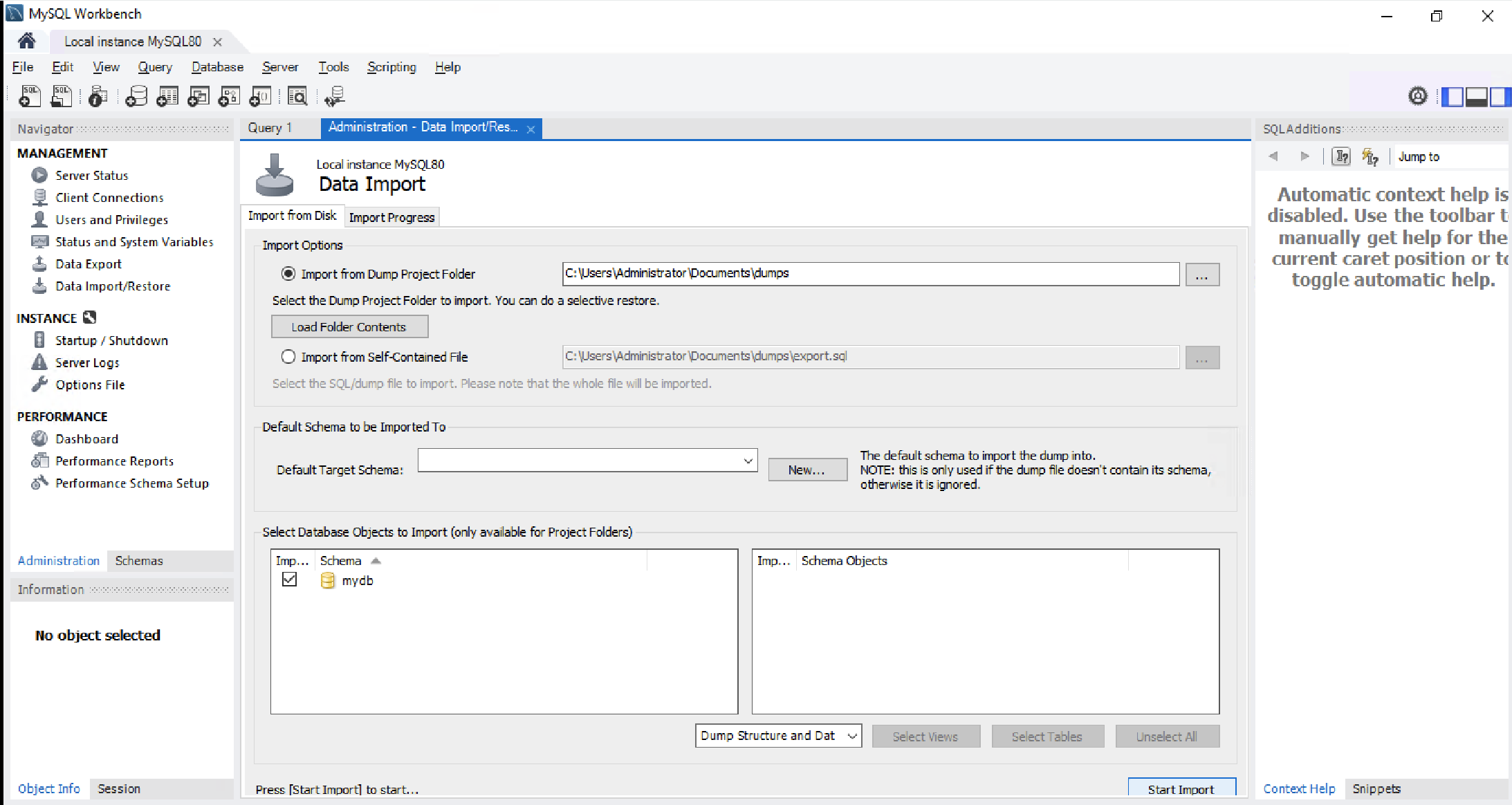Click the create new stored procedure icon
The height and width of the screenshot is (805, 1512).
229,96
